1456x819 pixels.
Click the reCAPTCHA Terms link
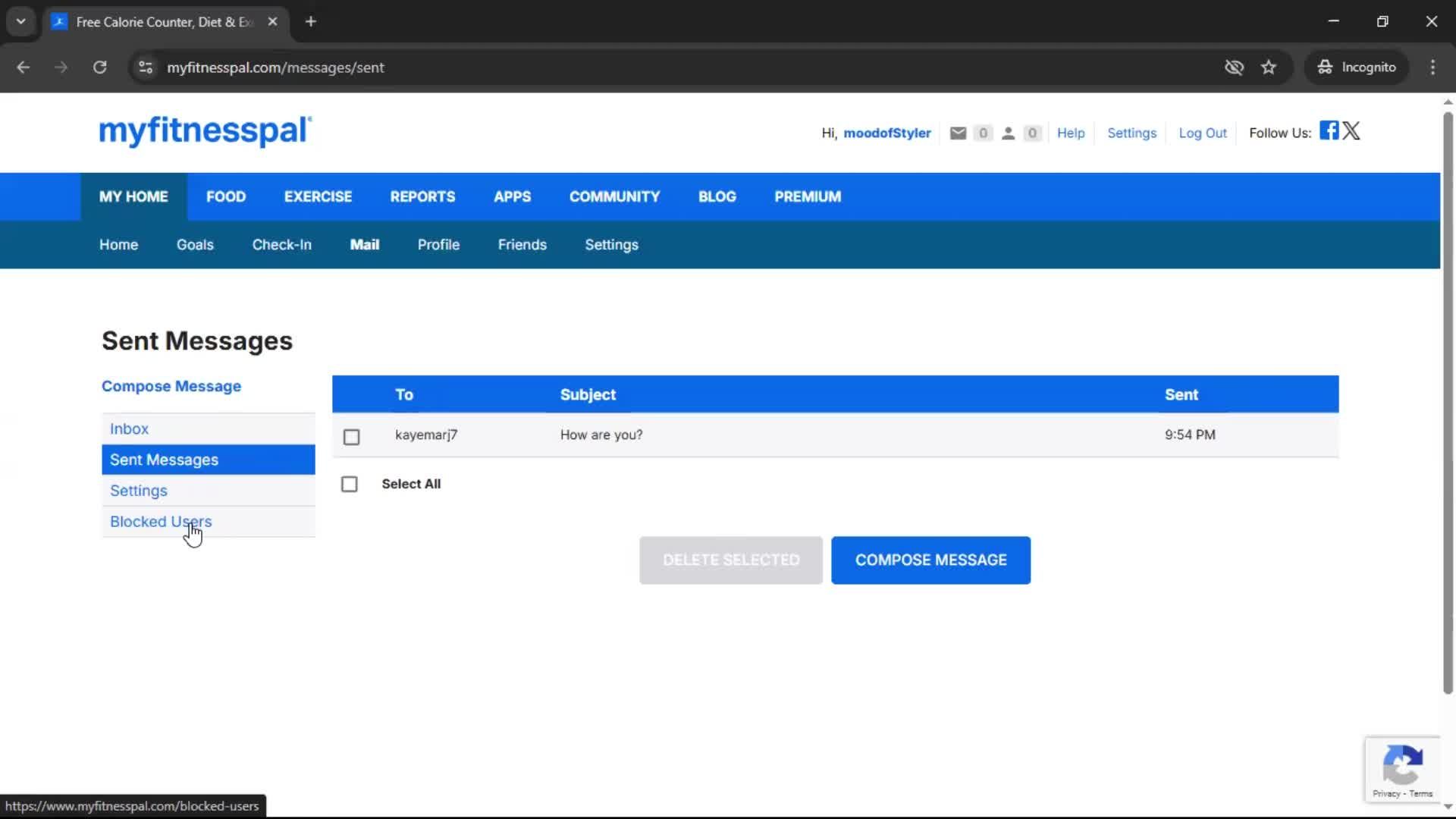pos(1421,794)
